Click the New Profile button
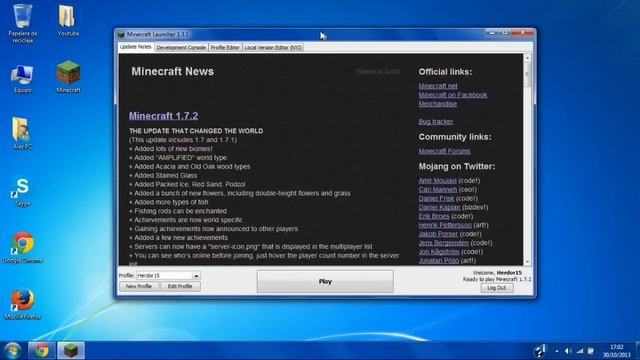Screen dimensions: 640x360 [x=139, y=287]
